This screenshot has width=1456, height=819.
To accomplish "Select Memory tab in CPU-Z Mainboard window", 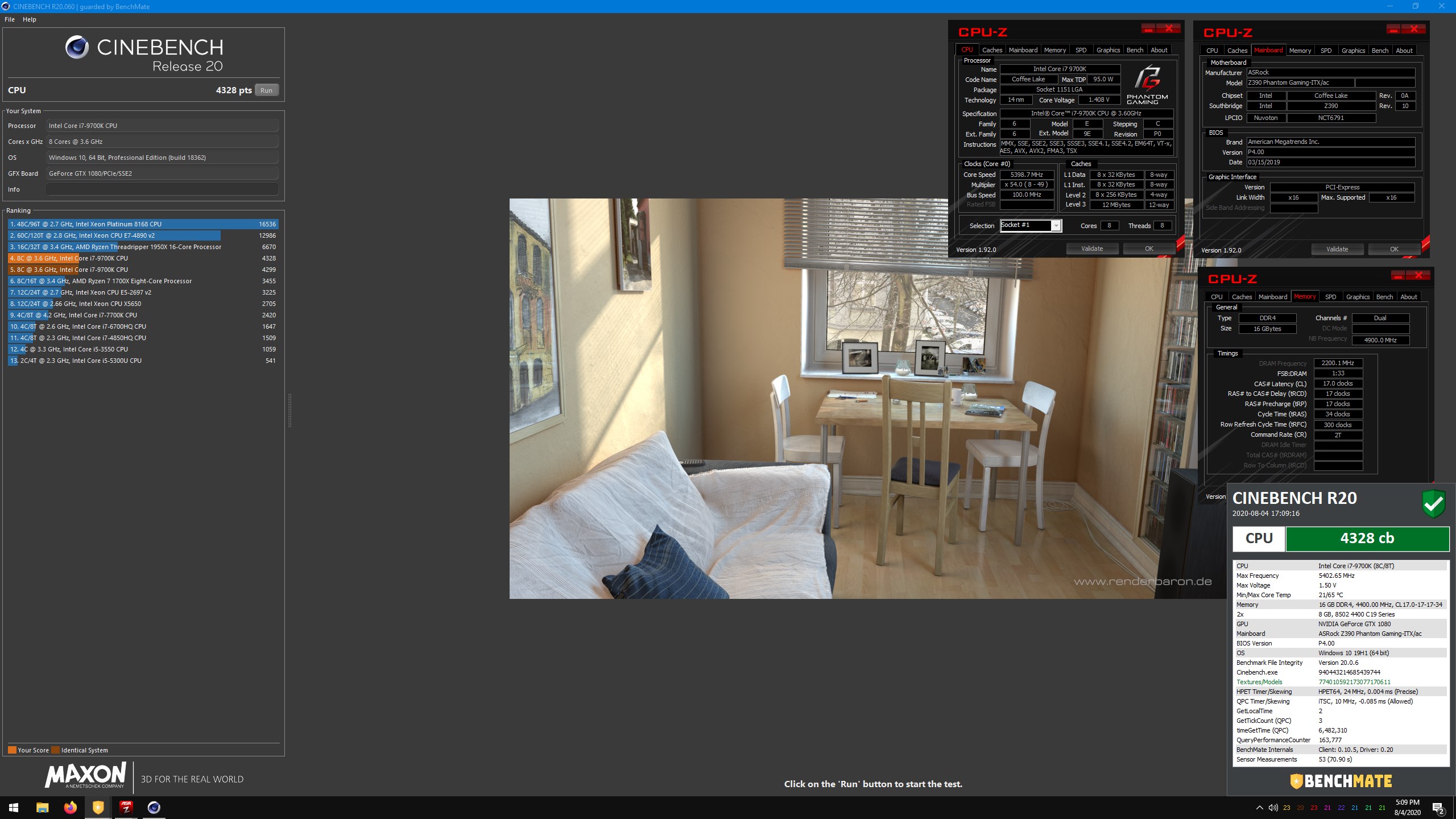I will (x=1300, y=51).
